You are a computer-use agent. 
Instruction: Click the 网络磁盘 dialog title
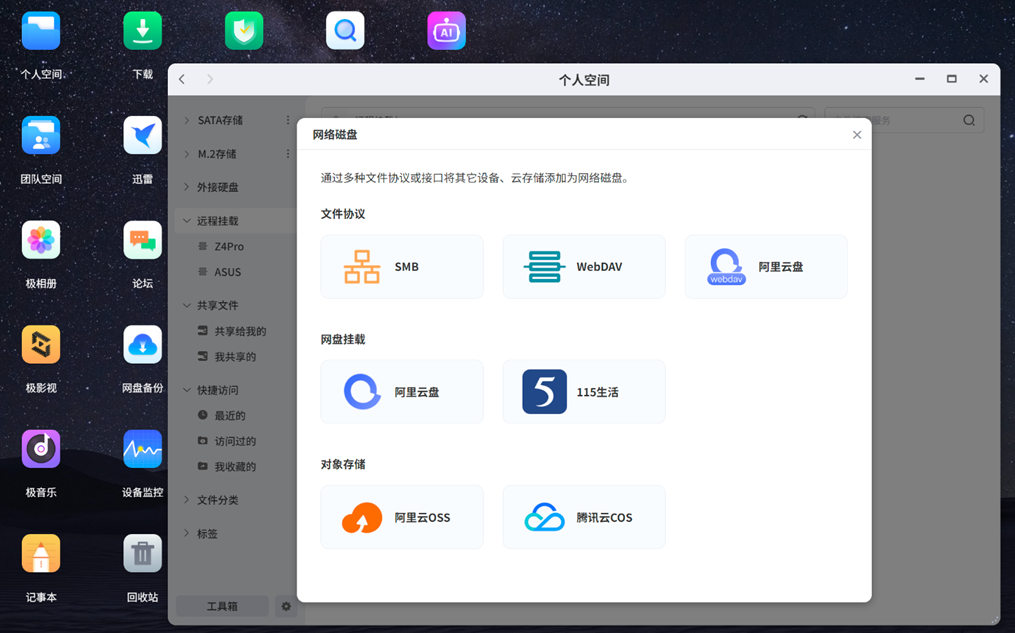tap(335, 135)
